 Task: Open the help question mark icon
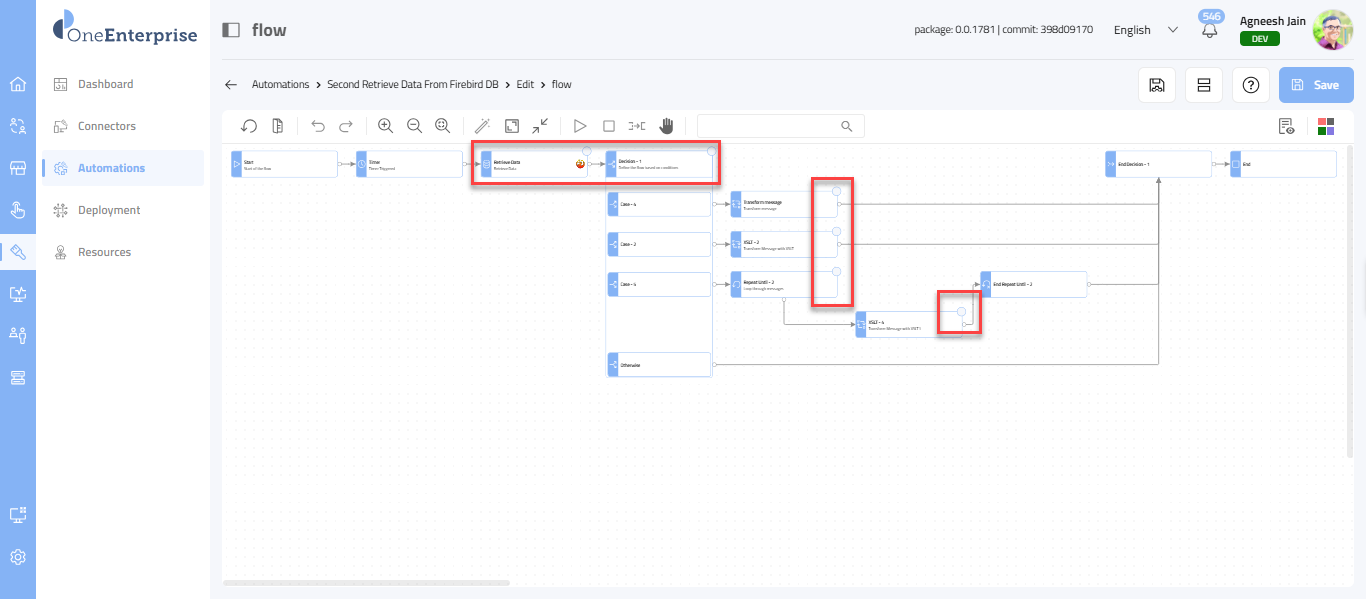(x=1250, y=85)
